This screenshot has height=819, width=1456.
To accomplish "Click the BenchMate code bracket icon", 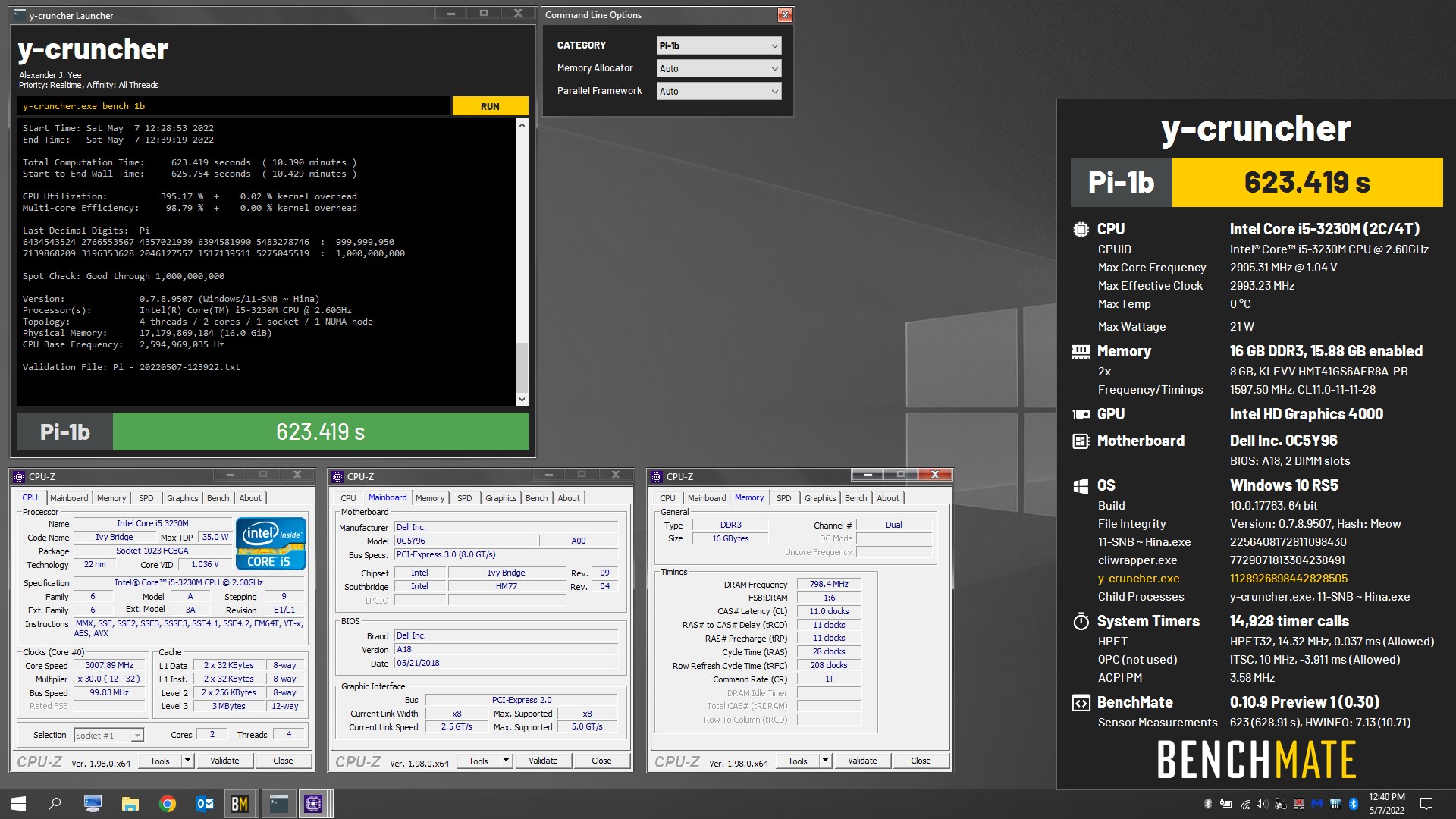I will [x=1081, y=702].
